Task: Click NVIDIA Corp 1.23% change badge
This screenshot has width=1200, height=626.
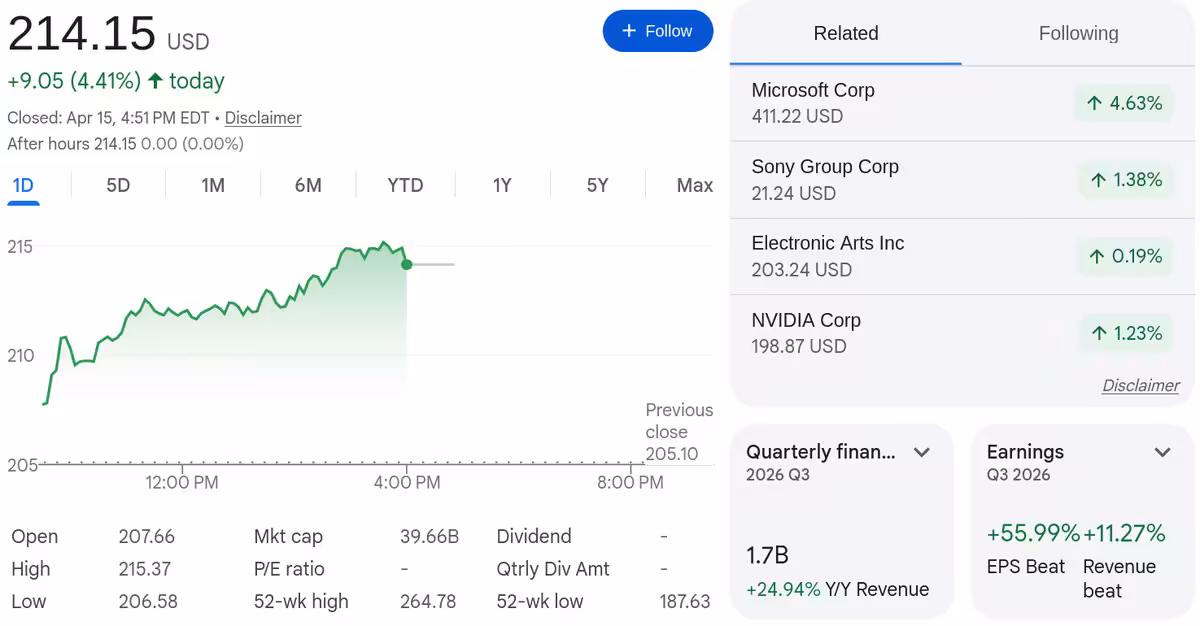Action: 1125,334
